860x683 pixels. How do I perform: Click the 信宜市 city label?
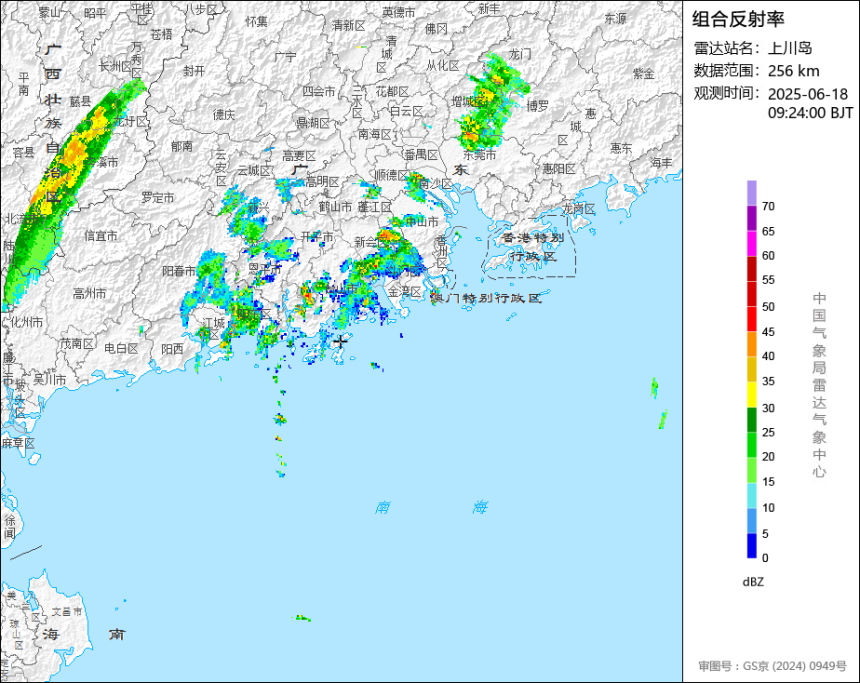(101, 236)
